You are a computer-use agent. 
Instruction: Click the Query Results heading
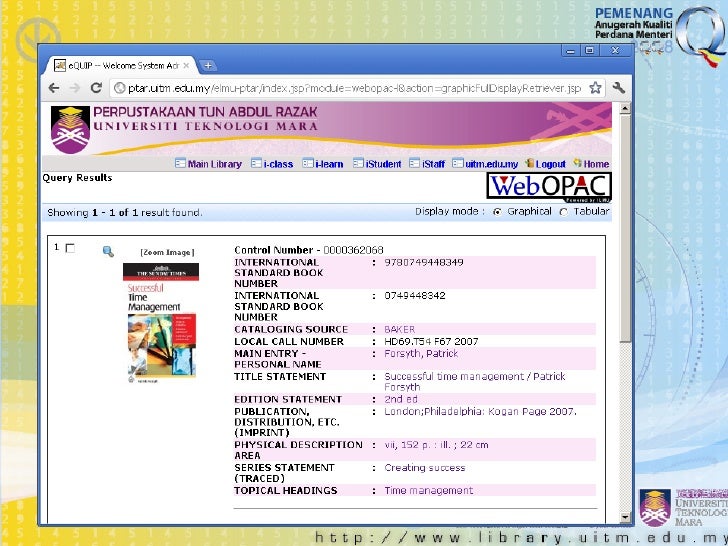click(77, 178)
